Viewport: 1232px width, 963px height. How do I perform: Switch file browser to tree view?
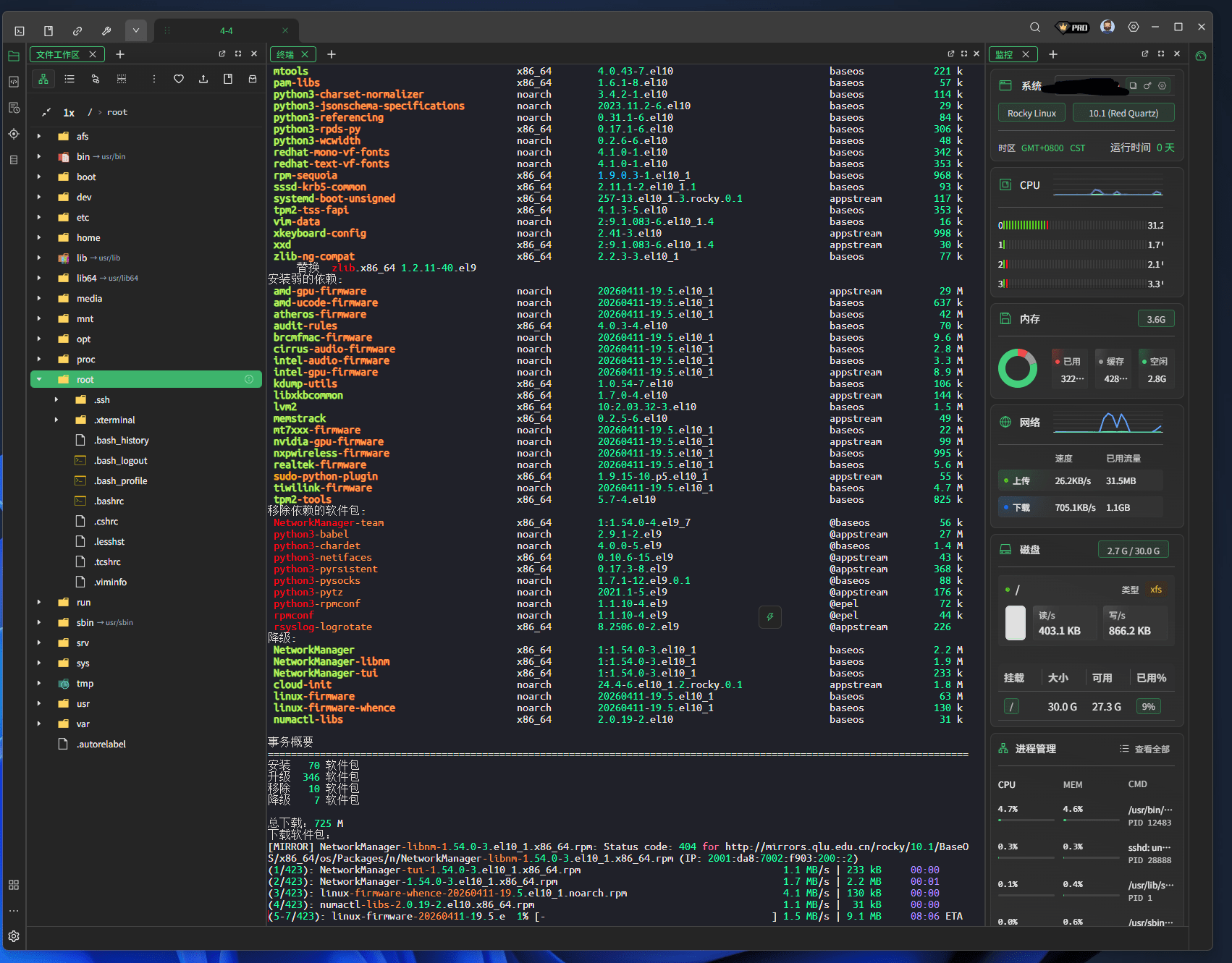tap(43, 79)
